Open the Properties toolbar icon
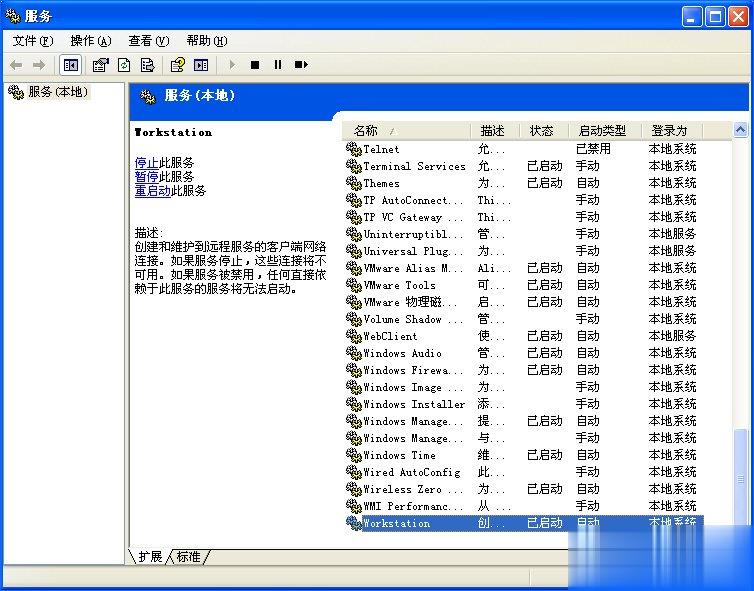Screen dimensions: 754x591 [101, 64]
